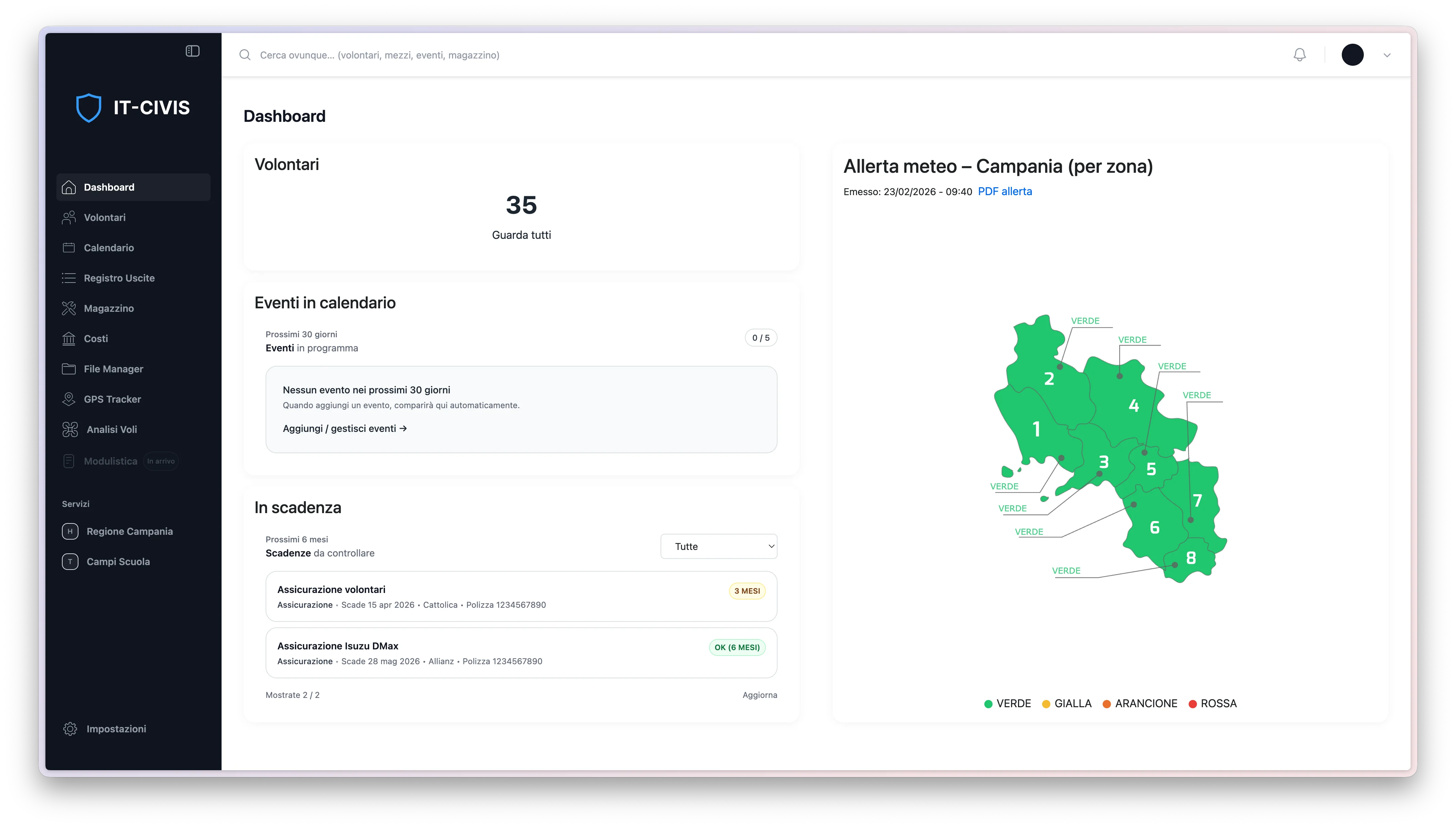Open File Manager from the sidebar
Viewport: 1456px width, 828px height.
[x=133, y=369]
